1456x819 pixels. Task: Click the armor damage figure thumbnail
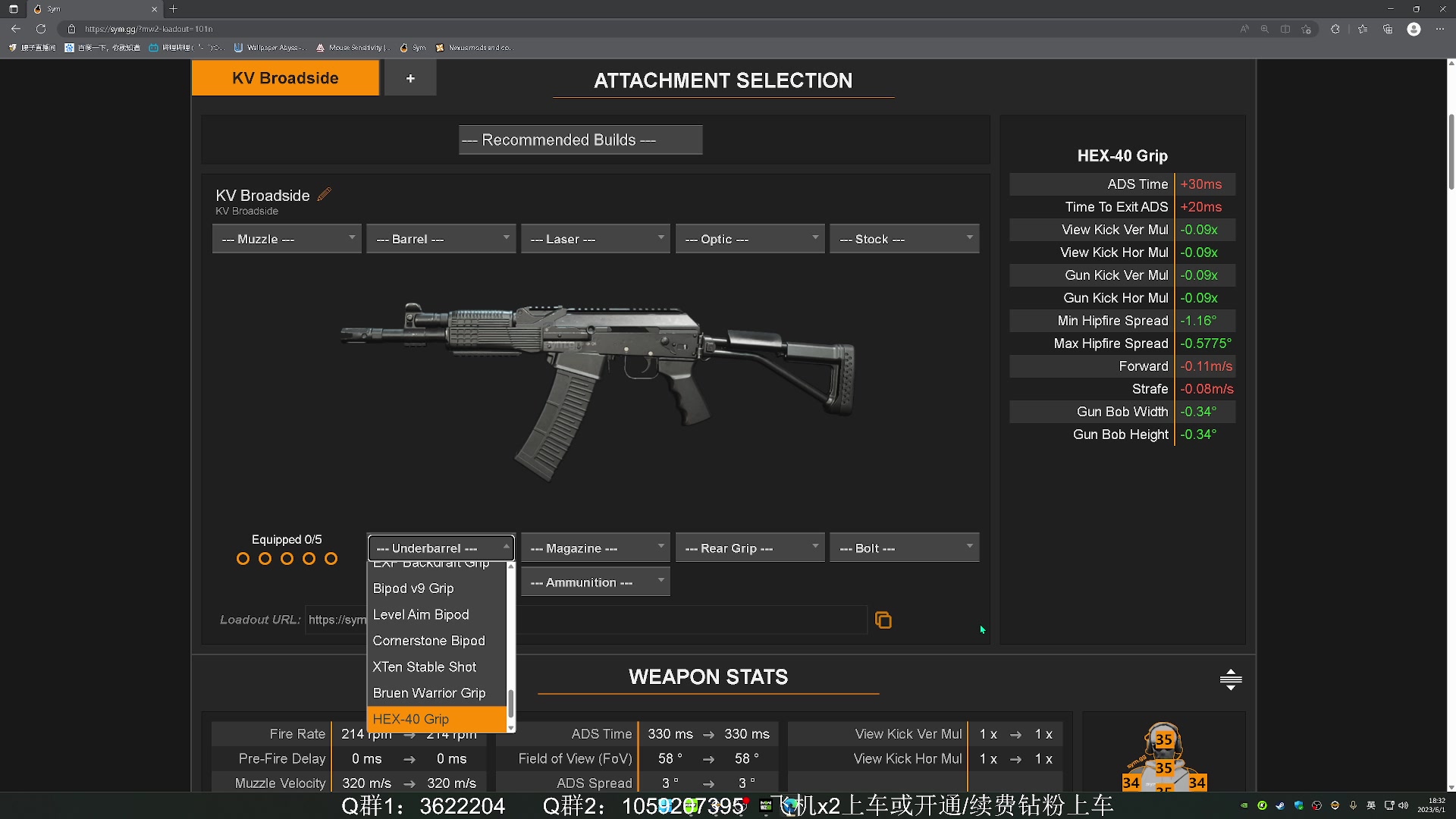[1164, 756]
